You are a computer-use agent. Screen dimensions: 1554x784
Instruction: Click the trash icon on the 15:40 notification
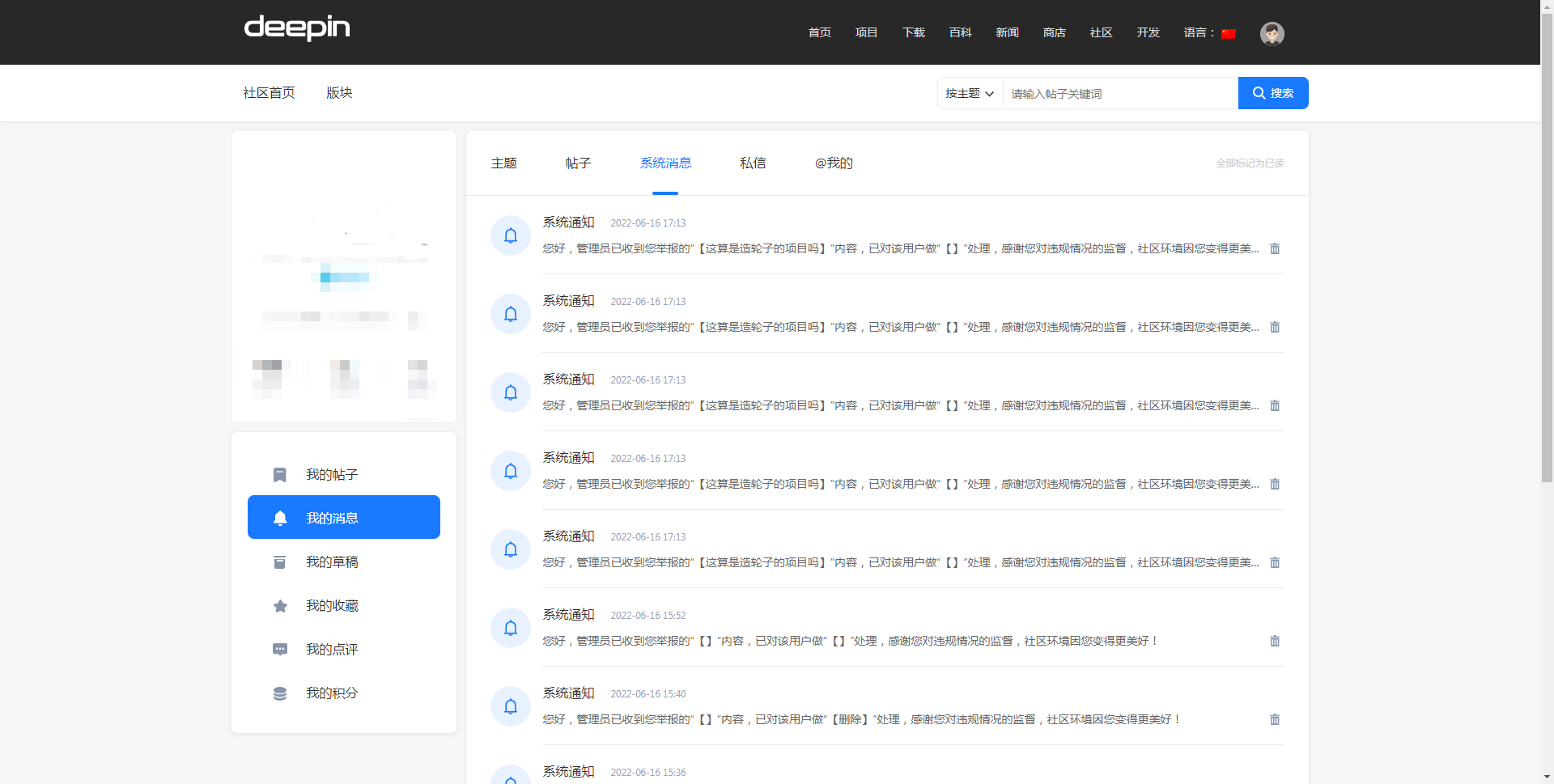1275,719
